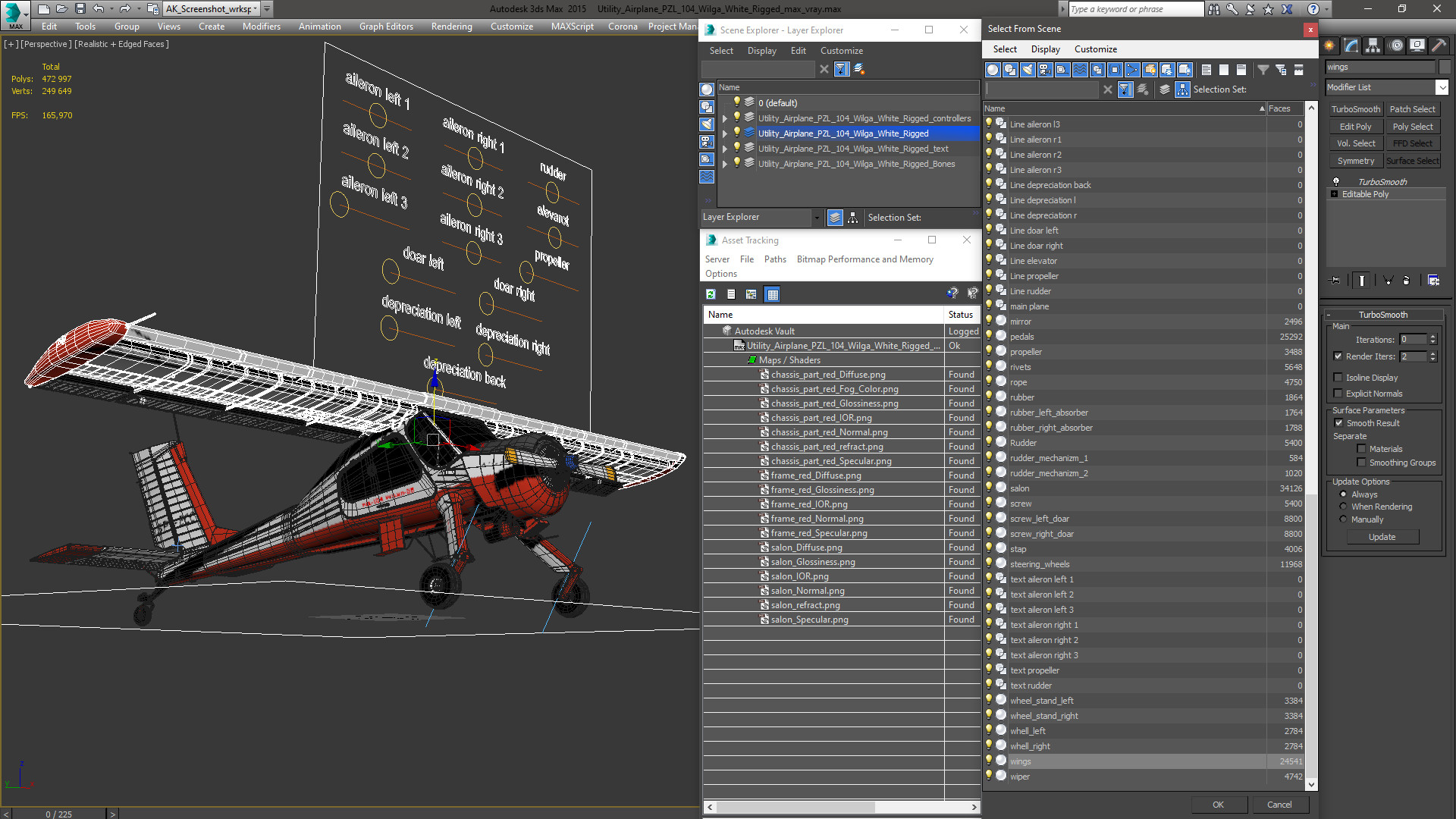Screen dimensions: 1456x819
Task: Open the Hierarchy command panel tab
Action: pyautogui.click(x=1373, y=45)
